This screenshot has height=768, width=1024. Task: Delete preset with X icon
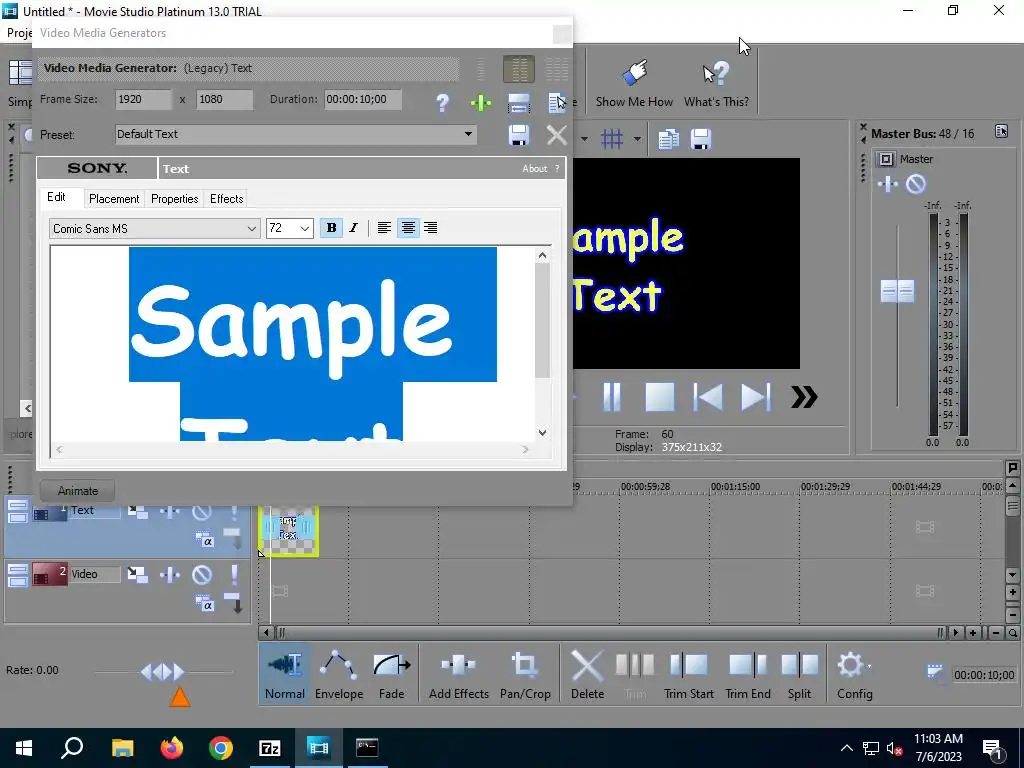pyautogui.click(x=556, y=135)
